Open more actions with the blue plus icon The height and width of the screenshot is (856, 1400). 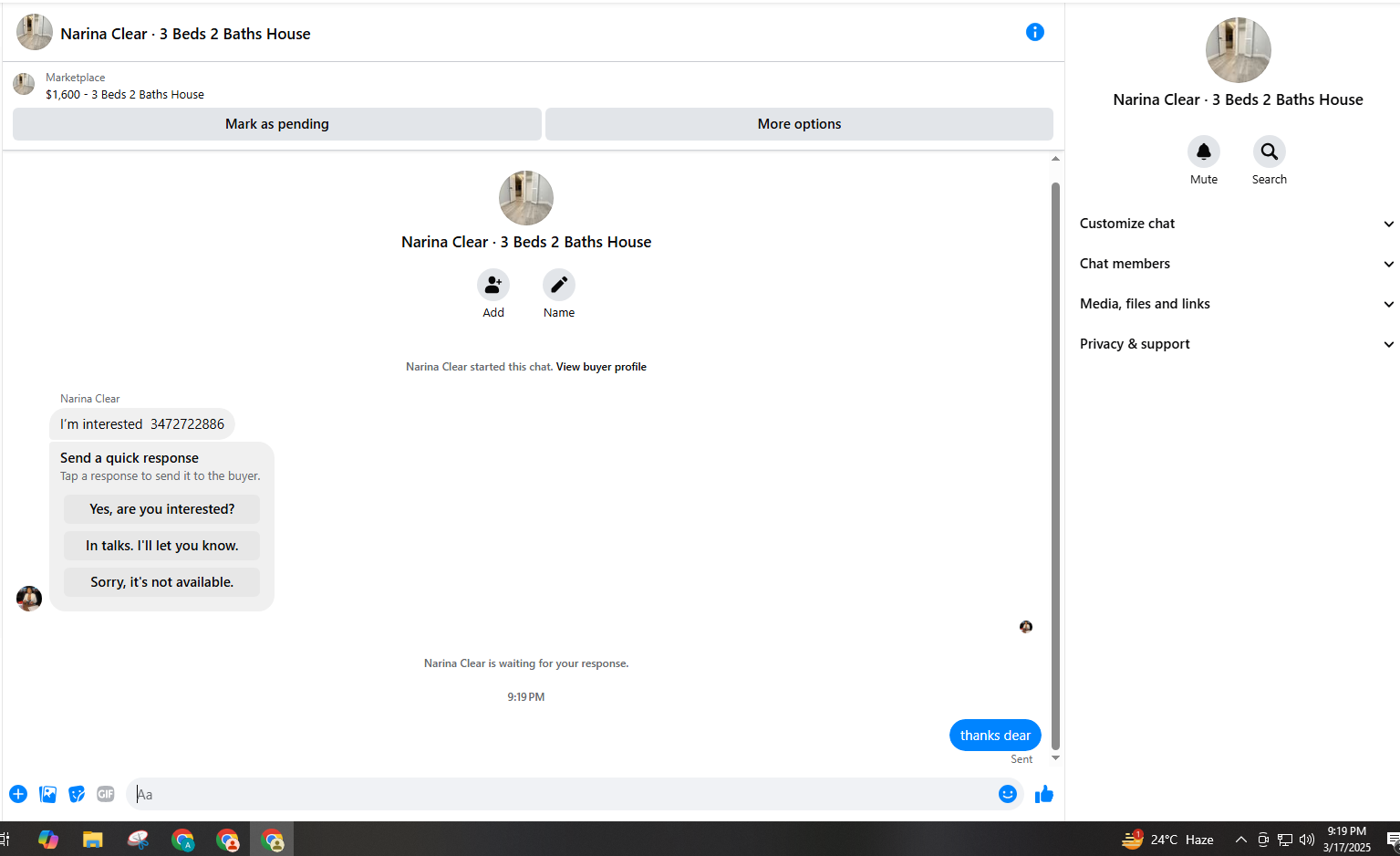(18, 794)
